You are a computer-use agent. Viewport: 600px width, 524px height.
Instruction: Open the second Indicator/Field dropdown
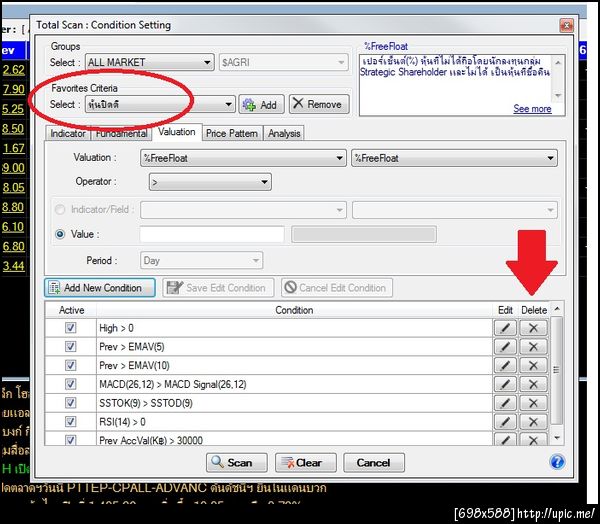(x=455, y=210)
